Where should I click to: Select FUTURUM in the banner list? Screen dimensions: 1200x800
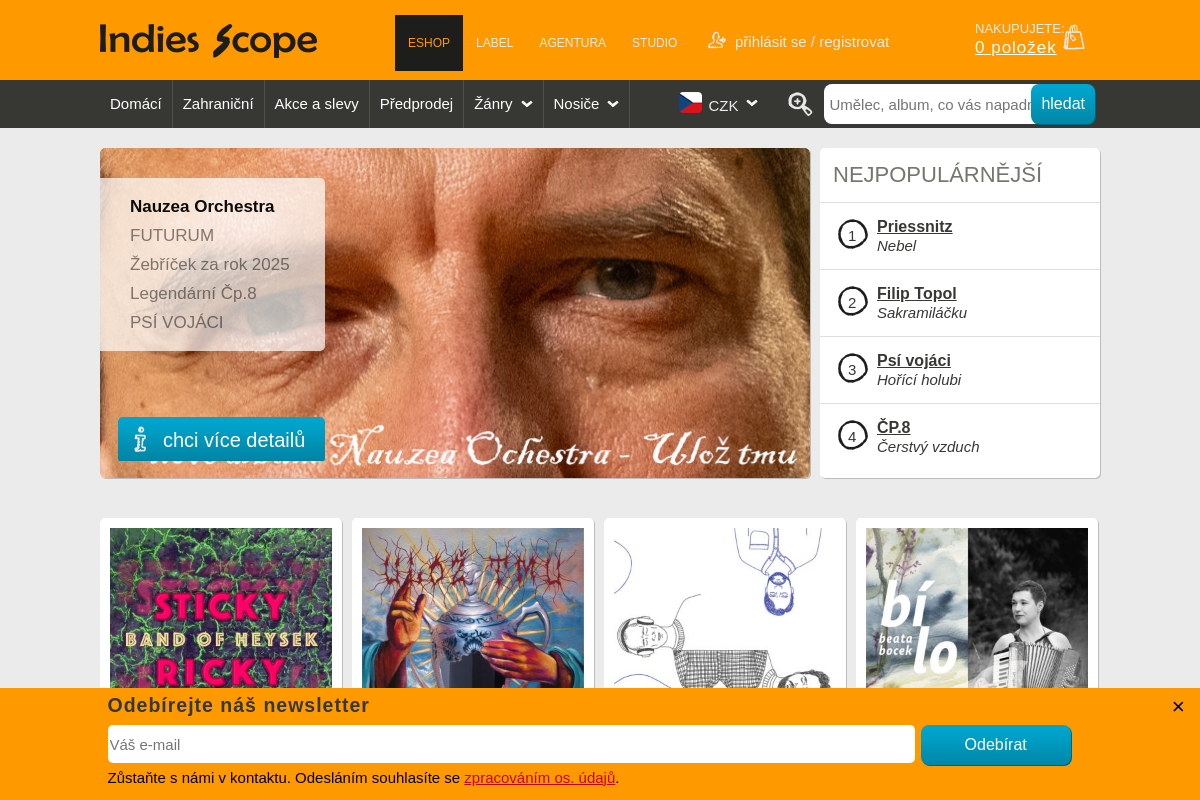pos(172,235)
